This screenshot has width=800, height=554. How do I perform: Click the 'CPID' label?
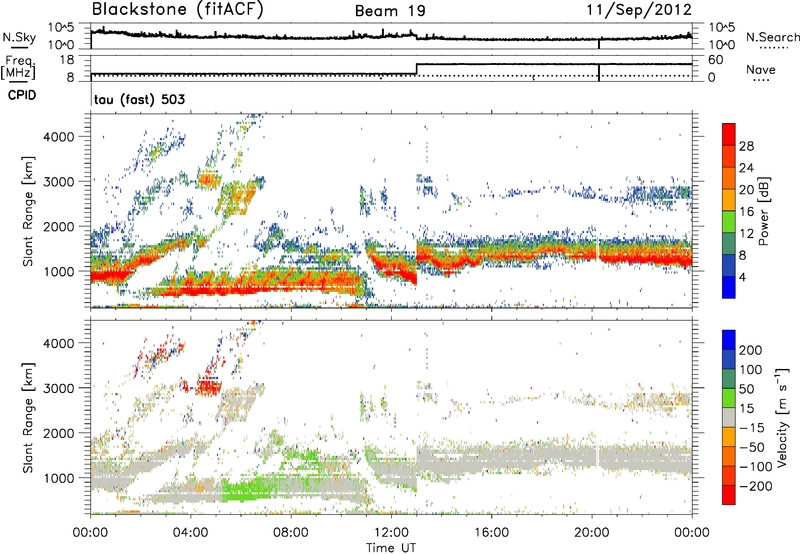tap(22, 95)
